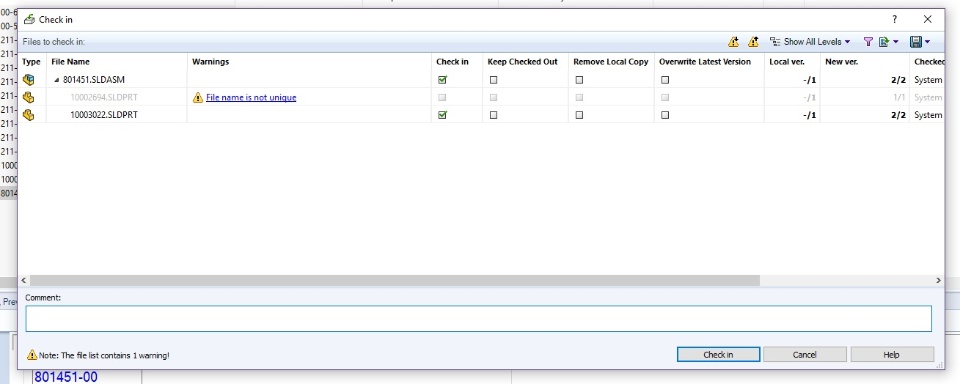This screenshot has width=960, height=384.
Task: Click the floppy disk save icon
Action: pyautogui.click(x=916, y=42)
